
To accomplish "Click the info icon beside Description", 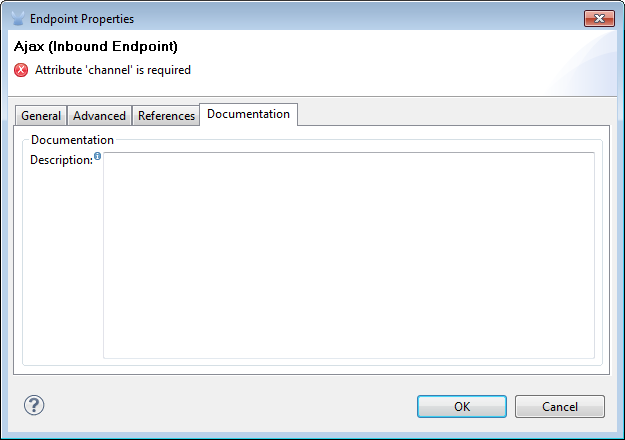I will 97,156.
